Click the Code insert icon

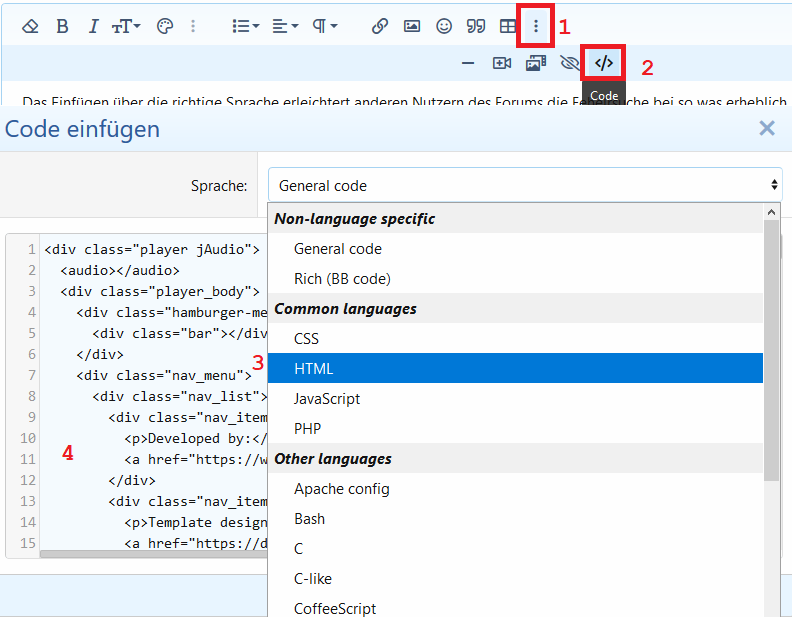pyautogui.click(x=604, y=63)
